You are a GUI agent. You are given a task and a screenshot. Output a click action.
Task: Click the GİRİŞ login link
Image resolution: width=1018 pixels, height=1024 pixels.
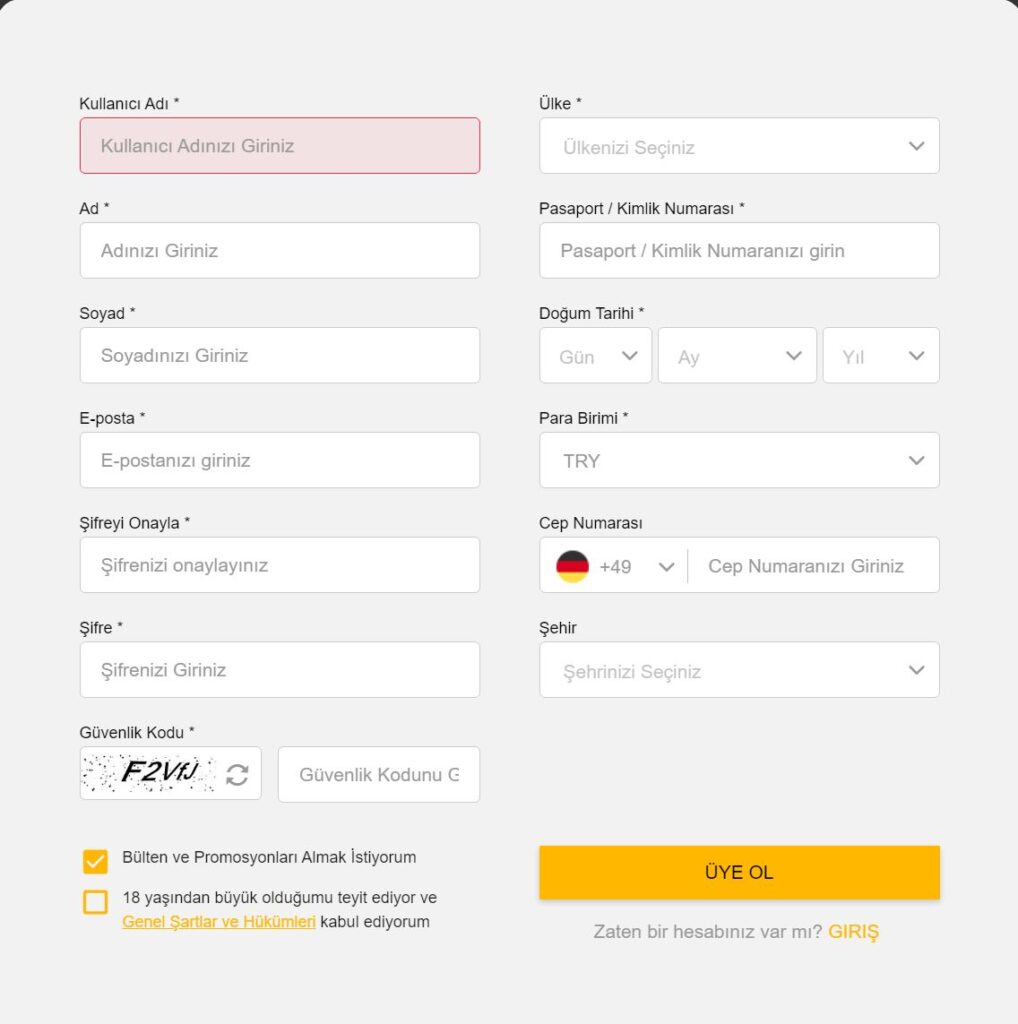coord(853,932)
